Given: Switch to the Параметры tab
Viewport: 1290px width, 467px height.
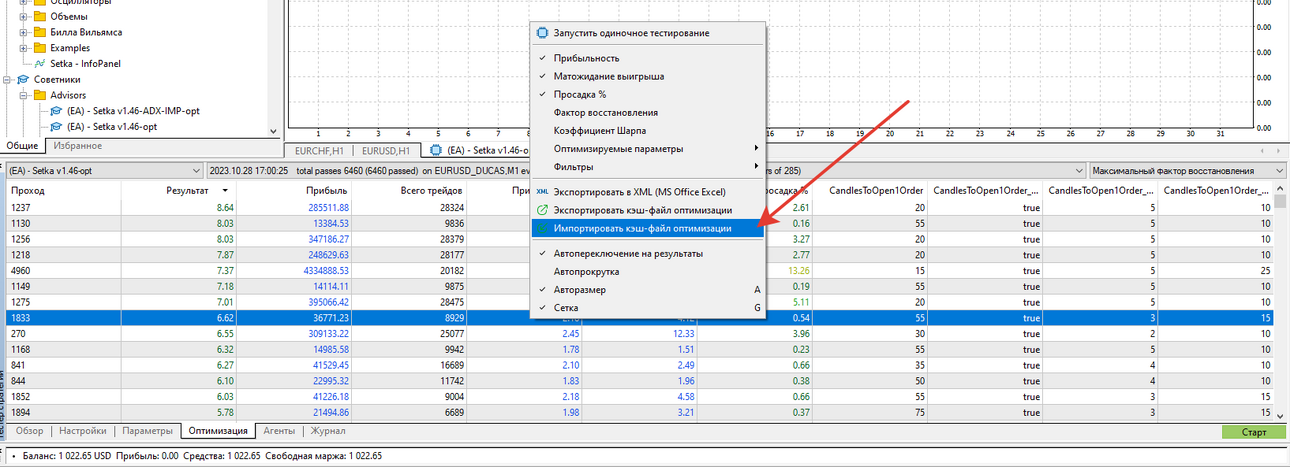Looking at the screenshot, I should 147,431.
